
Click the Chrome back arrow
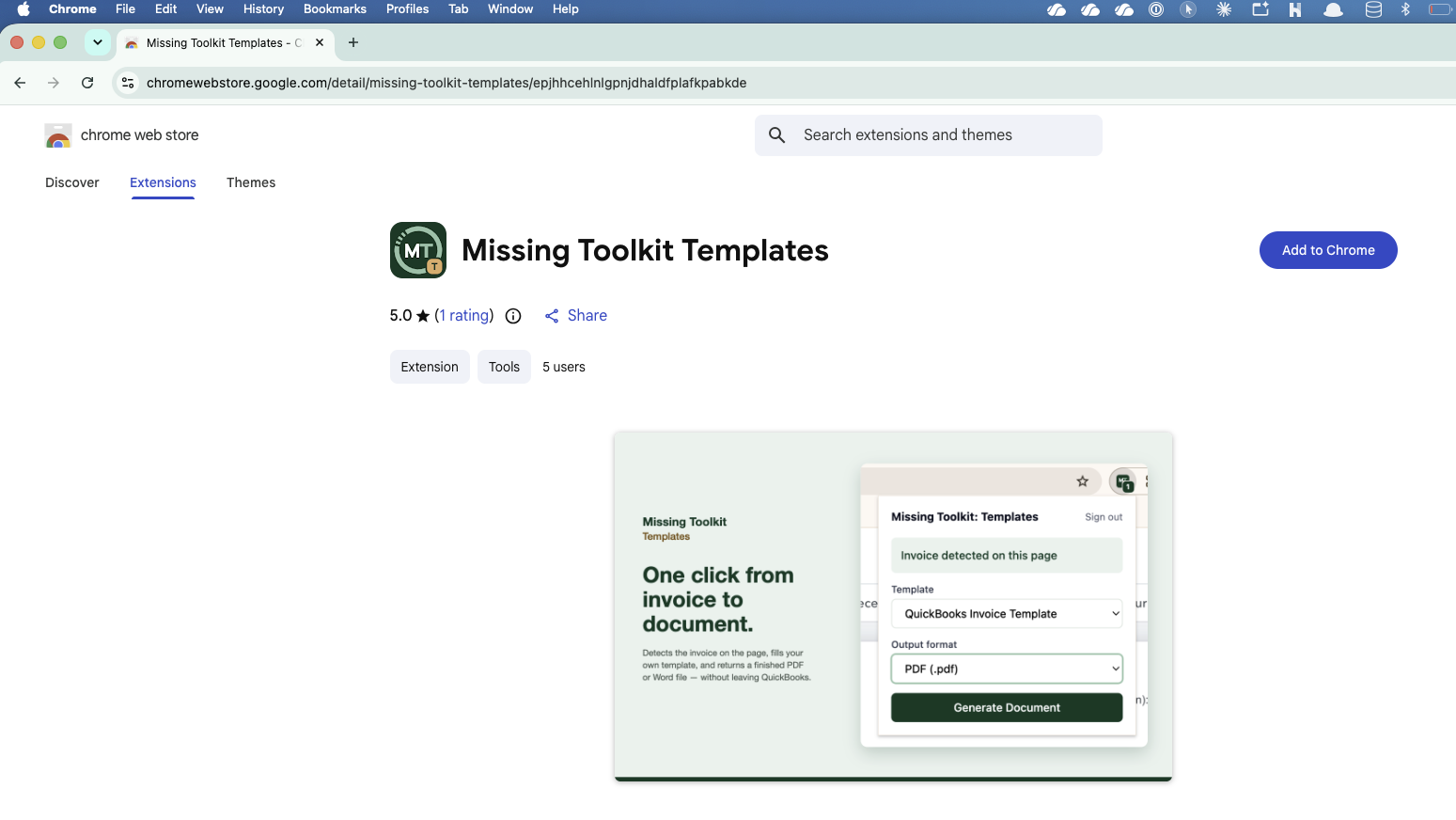click(x=20, y=83)
